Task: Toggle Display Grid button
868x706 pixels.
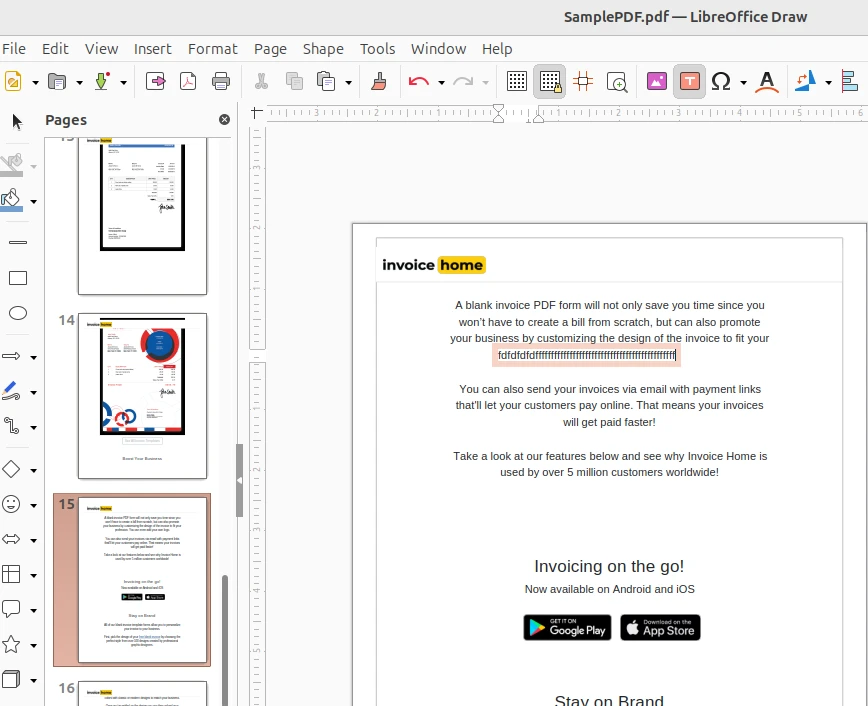Action: [516, 81]
